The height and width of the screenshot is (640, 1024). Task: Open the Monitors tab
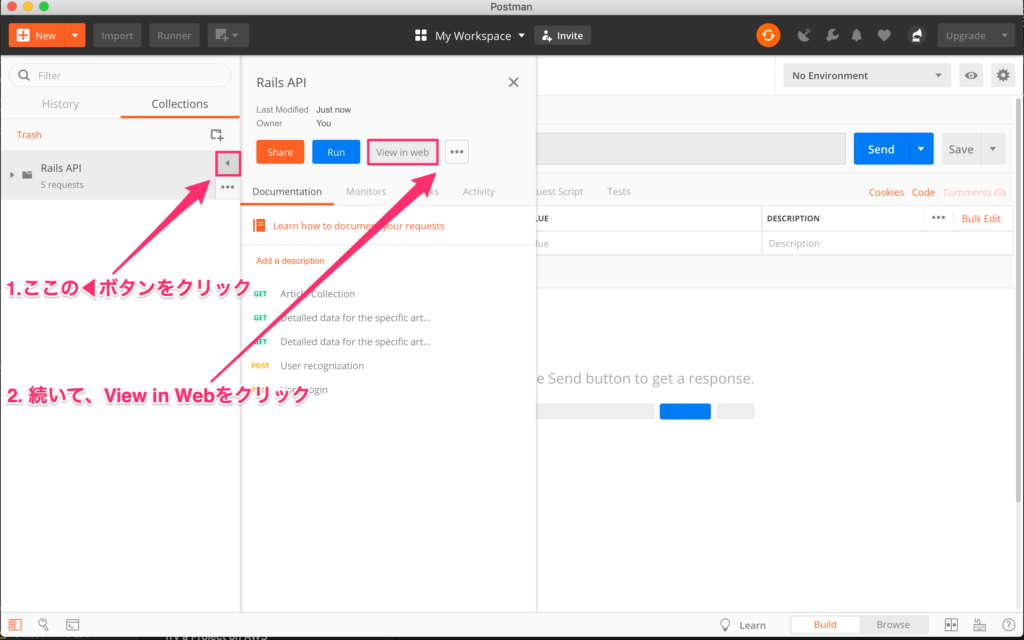coord(366,192)
